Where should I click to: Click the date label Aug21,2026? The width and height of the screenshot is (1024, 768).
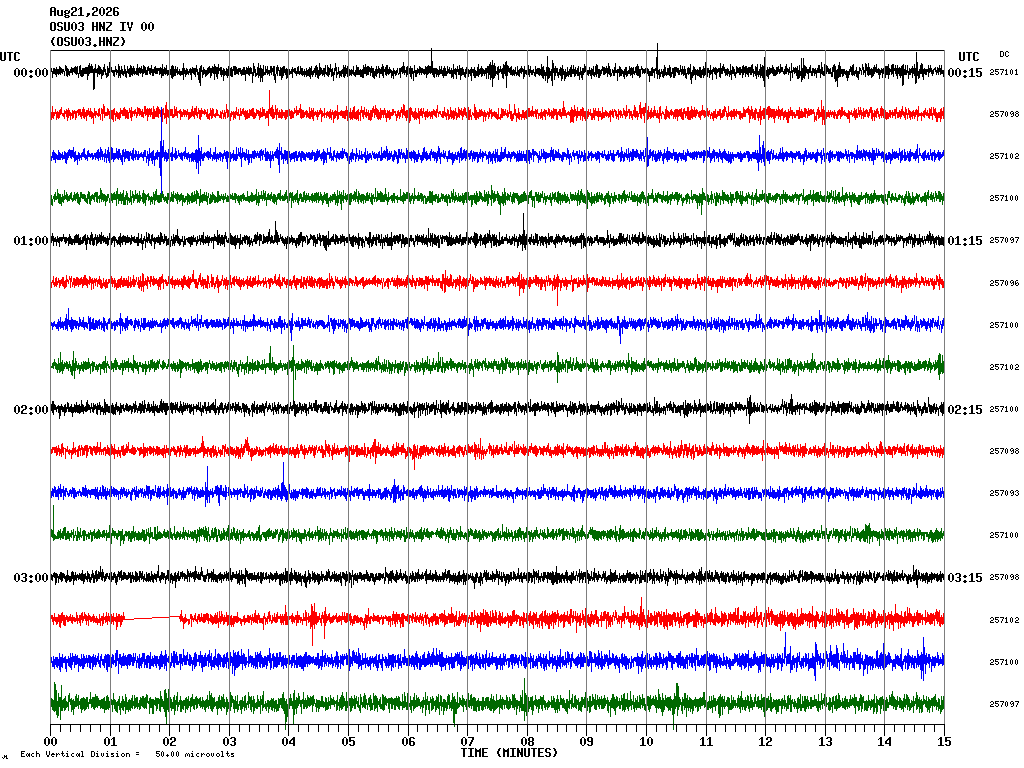click(x=84, y=12)
